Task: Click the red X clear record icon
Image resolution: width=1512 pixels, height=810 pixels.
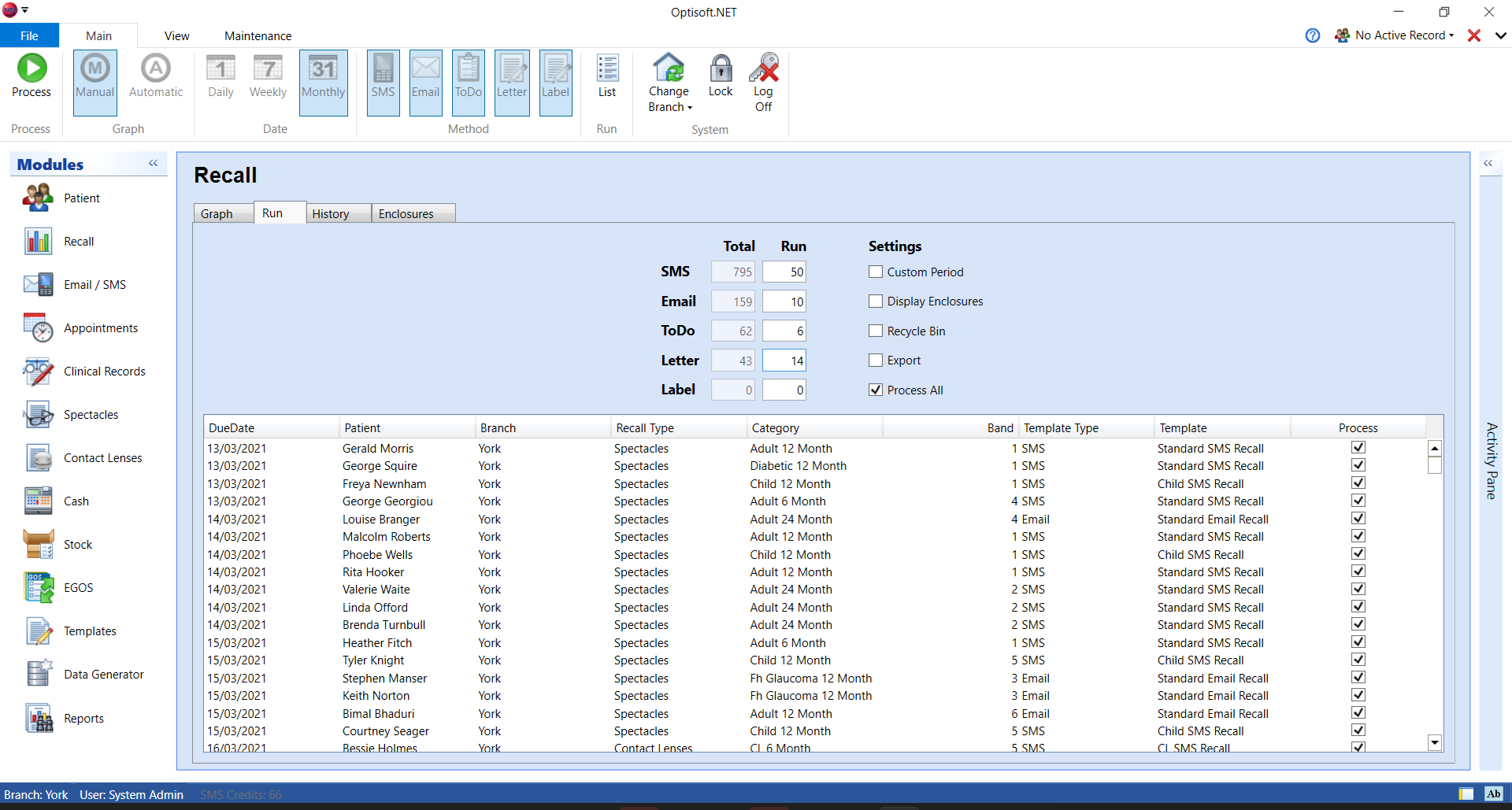Action: click(x=1474, y=35)
